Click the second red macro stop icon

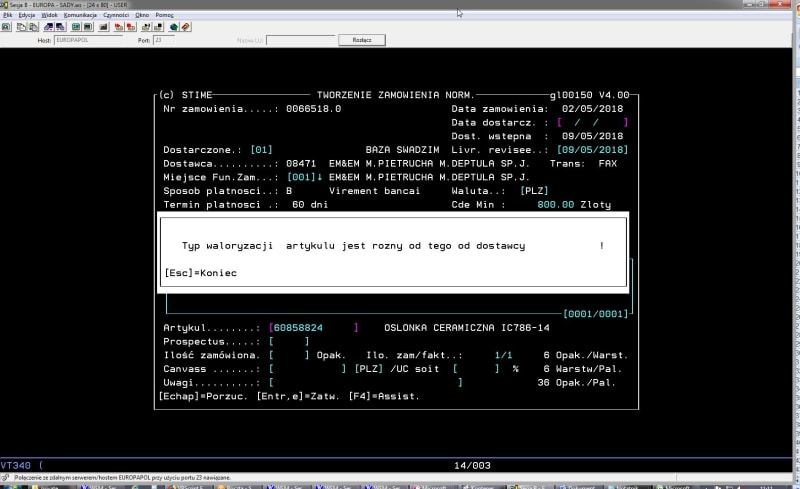pyautogui.click(x=131, y=27)
